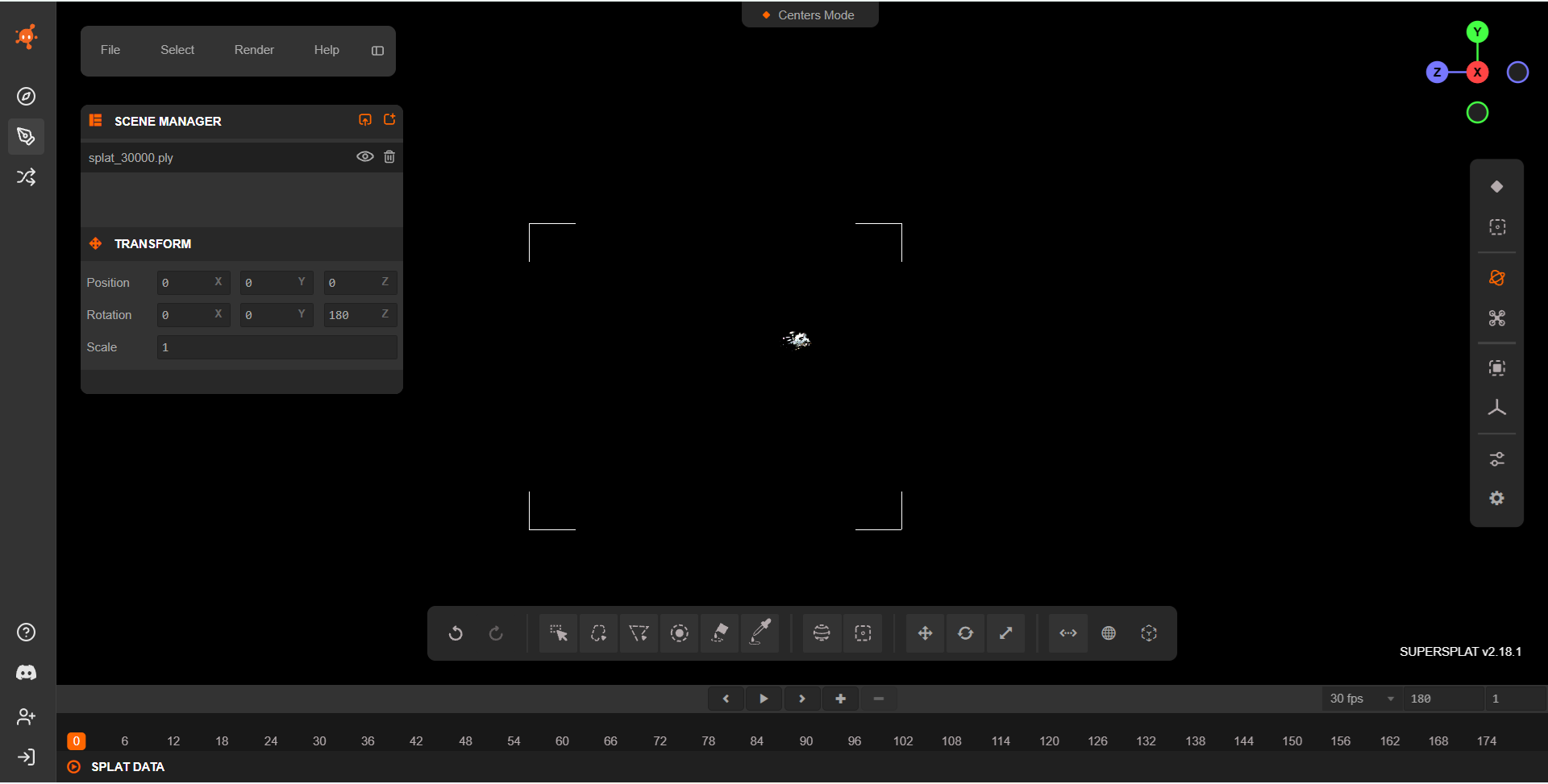Toggle Centers Mode indicator at top
This screenshot has height=784, width=1548.
pos(809,15)
